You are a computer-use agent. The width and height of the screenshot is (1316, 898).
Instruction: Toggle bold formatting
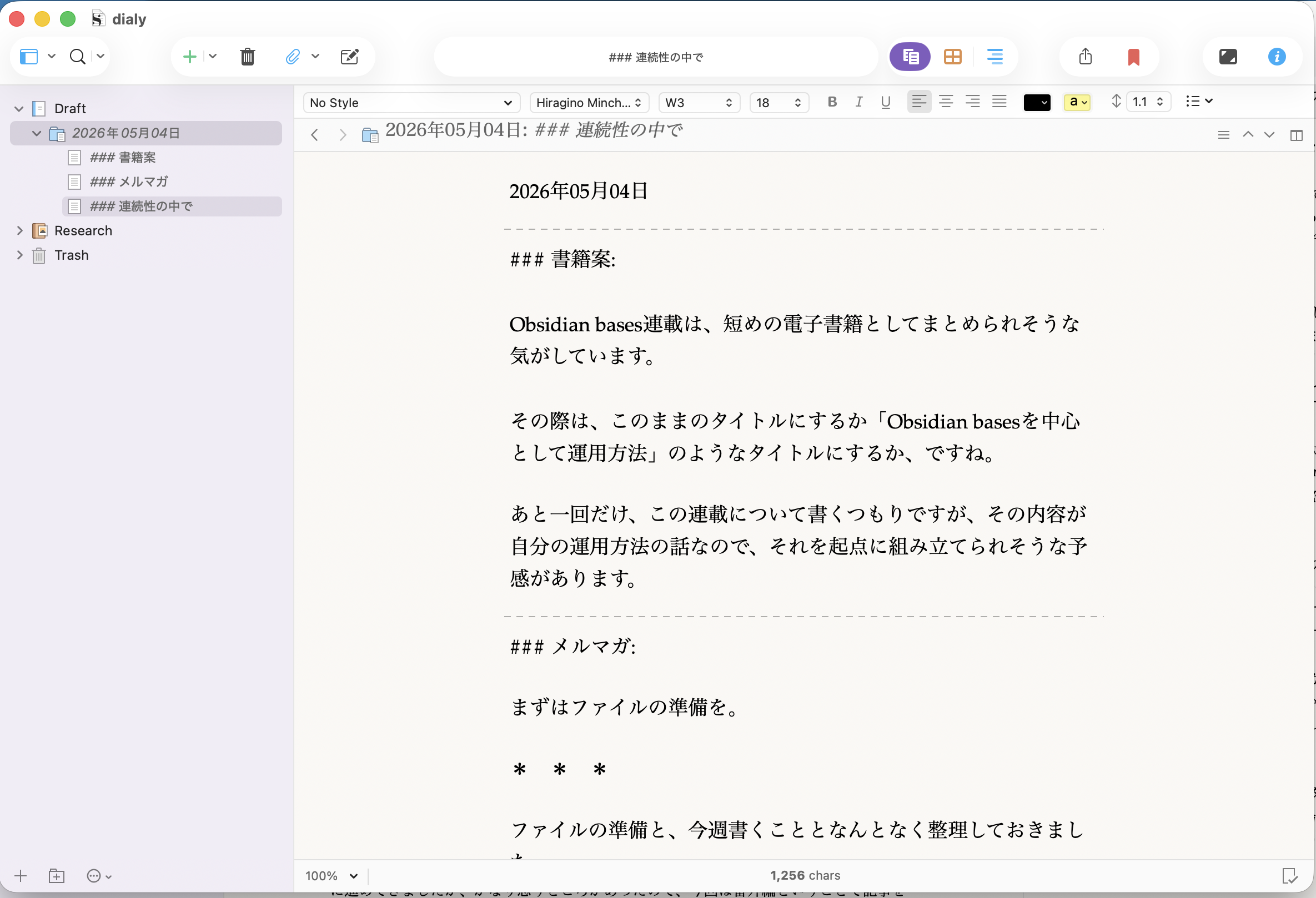(832, 102)
